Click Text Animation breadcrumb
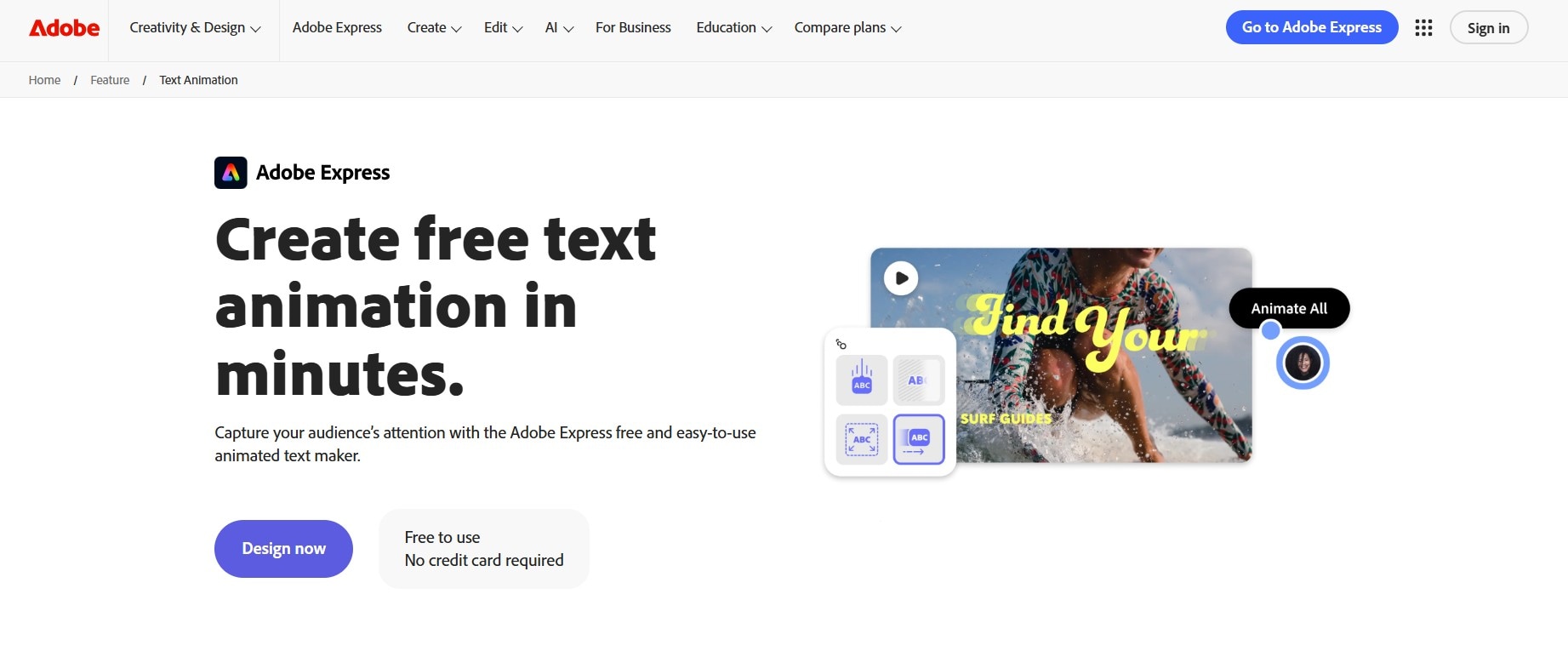Image resolution: width=1568 pixels, height=657 pixels. [x=198, y=80]
